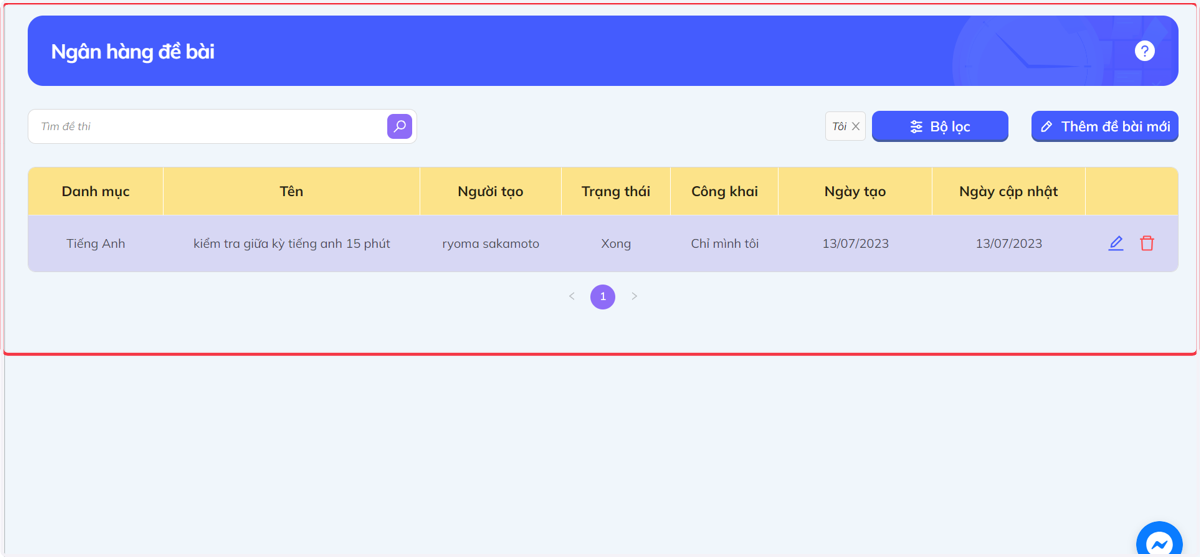The height and width of the screenshot is (557, 1200).
Task: Click the Trạng thái column header
Action: [x=616, y=191]
